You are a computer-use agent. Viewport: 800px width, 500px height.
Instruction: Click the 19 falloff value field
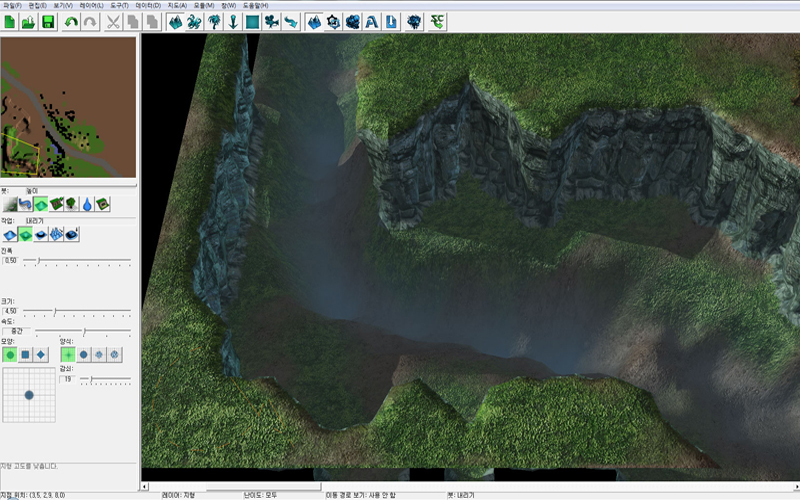pyautogui.click(x=67, y=379)
